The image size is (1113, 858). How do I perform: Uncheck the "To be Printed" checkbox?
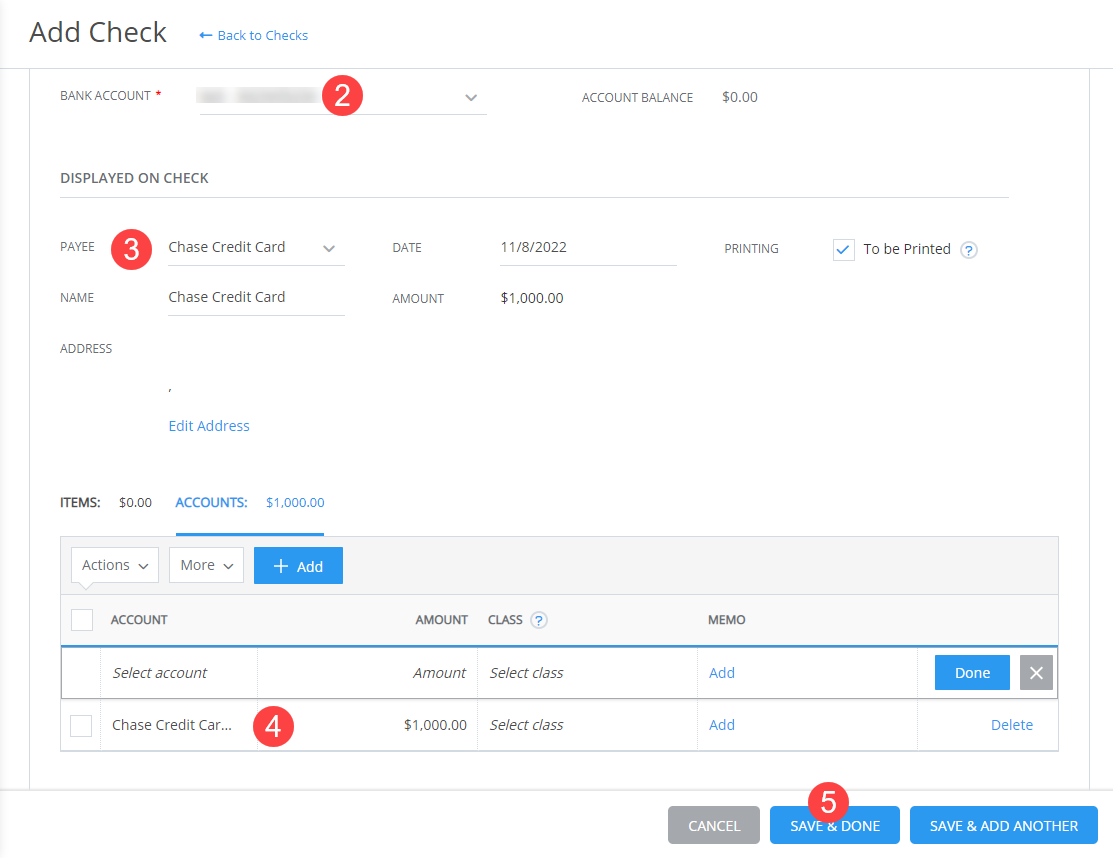point(843,249)
